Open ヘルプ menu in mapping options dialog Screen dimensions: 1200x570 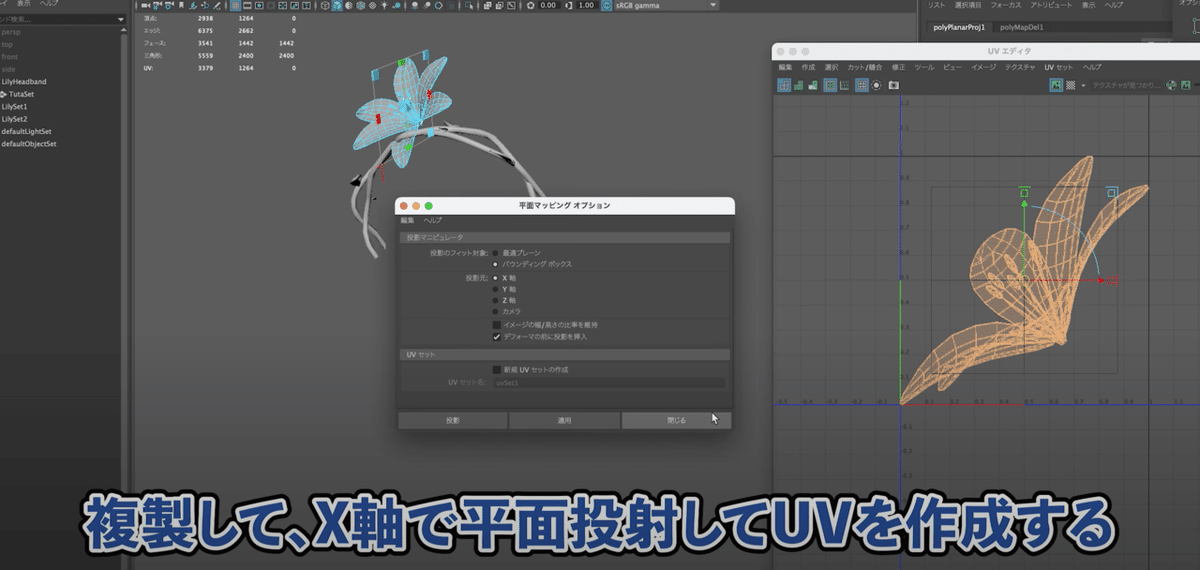coord(432,220)
